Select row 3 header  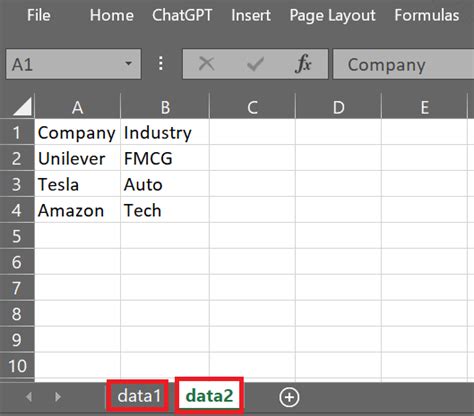click(x=17, y=184)
